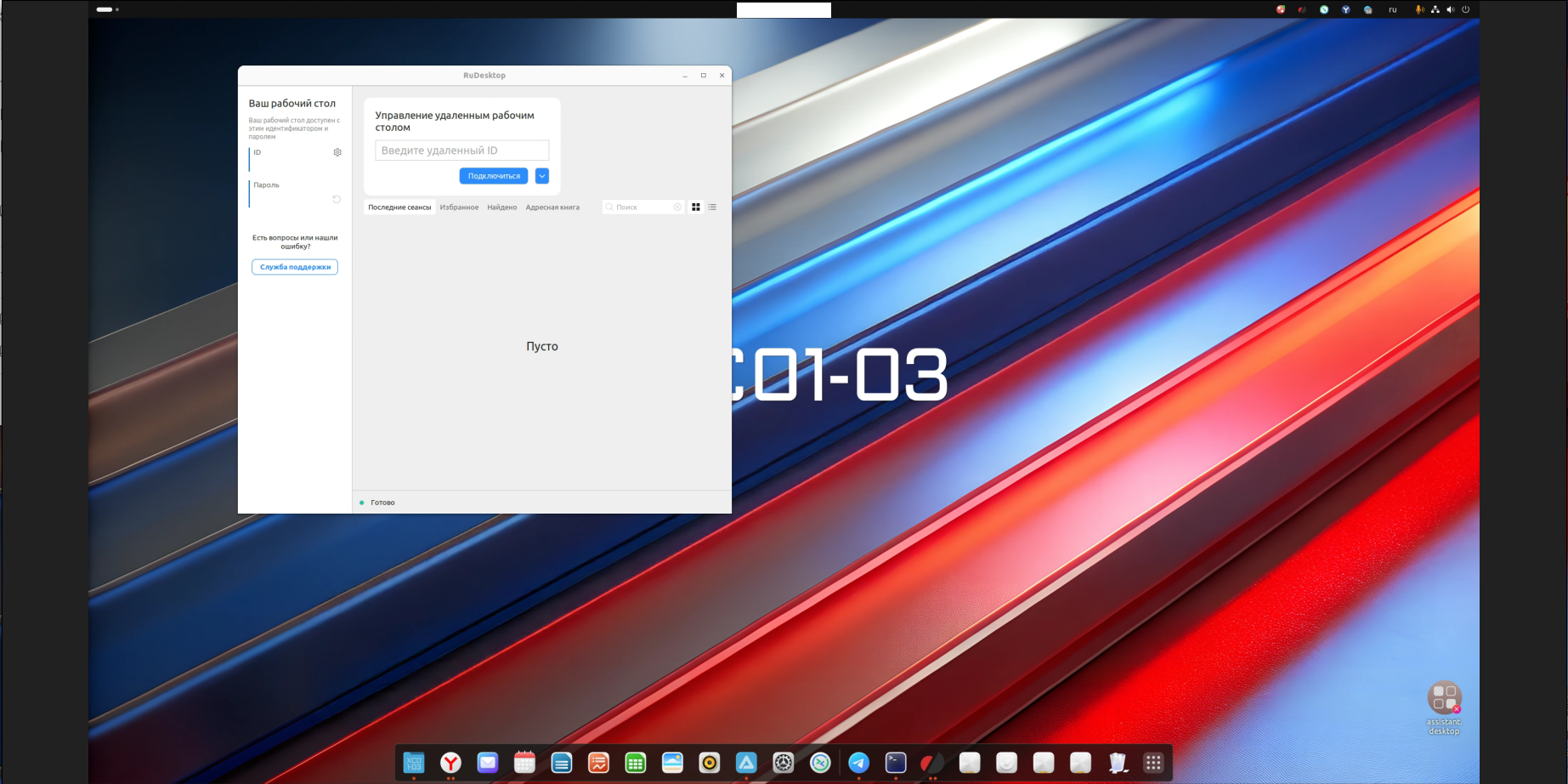Open the assistant desktop shortcut
This screenshot has width=1568, height=784.
click(x=1443, y=700)
